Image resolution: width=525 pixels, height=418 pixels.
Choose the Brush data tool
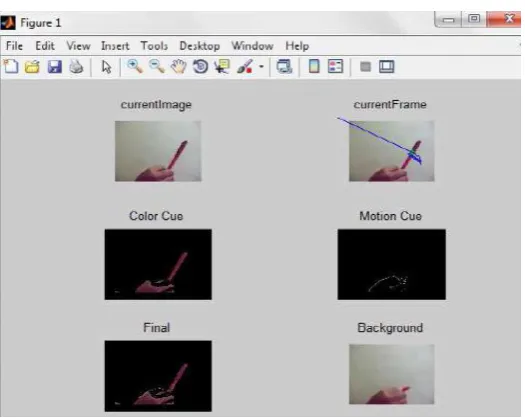pos(245,66)
